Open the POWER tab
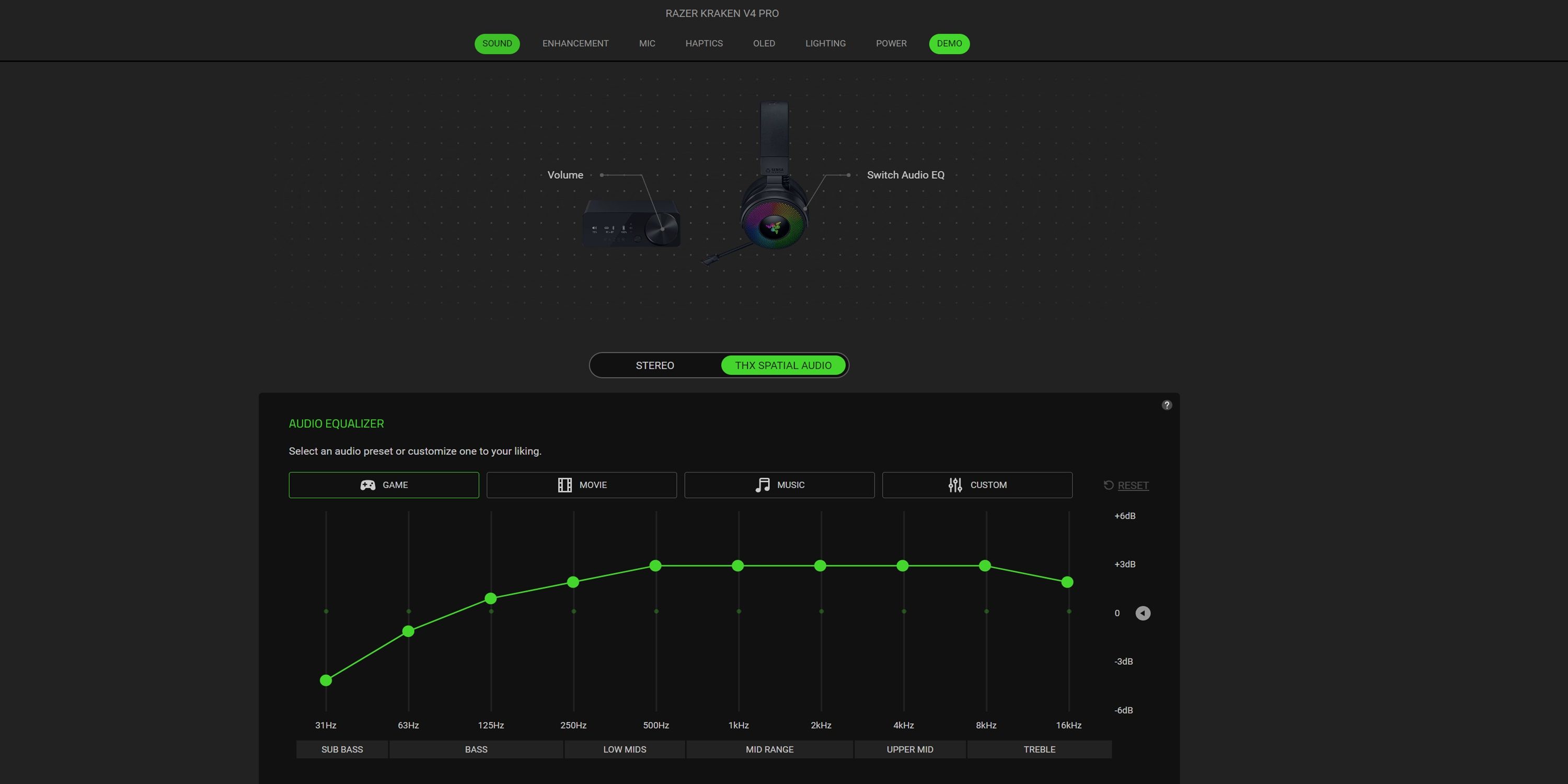 pyautogui.click(x=891, y=44)
